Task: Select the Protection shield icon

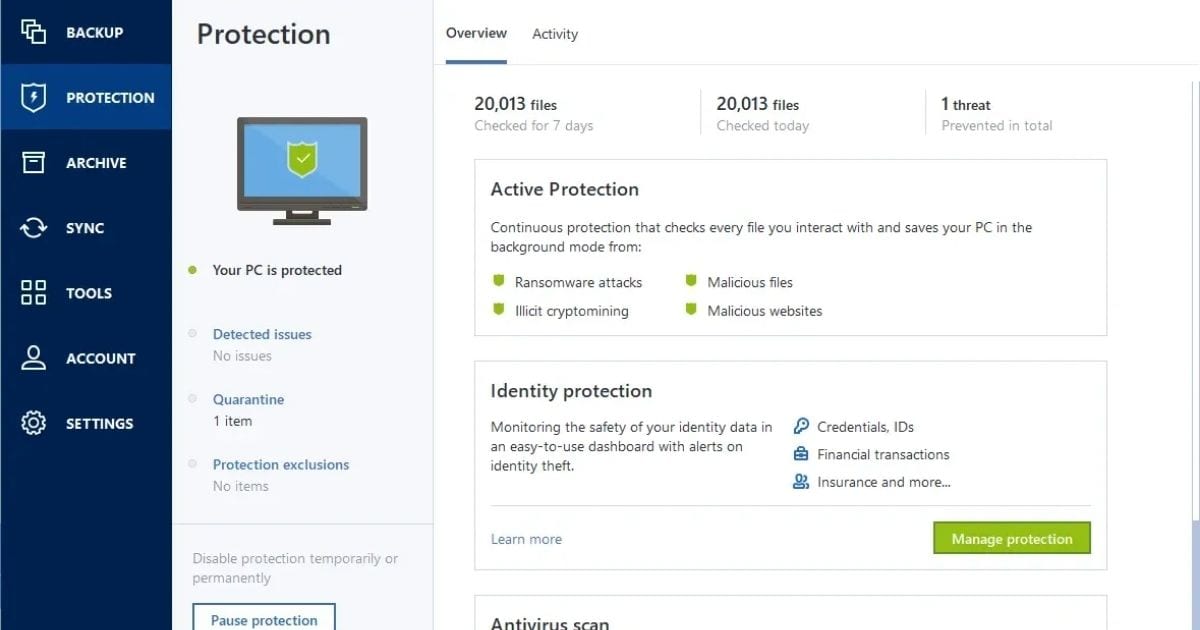Action: click(x=34, y=97)
